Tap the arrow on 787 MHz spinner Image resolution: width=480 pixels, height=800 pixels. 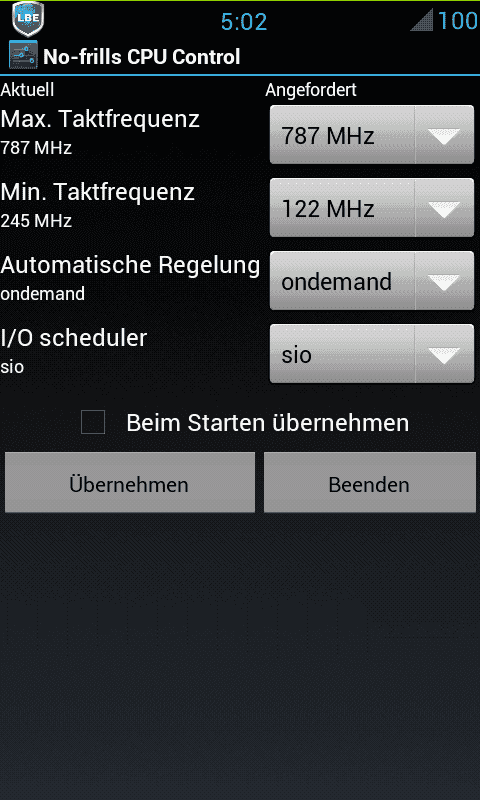click(x=444, y=135)
